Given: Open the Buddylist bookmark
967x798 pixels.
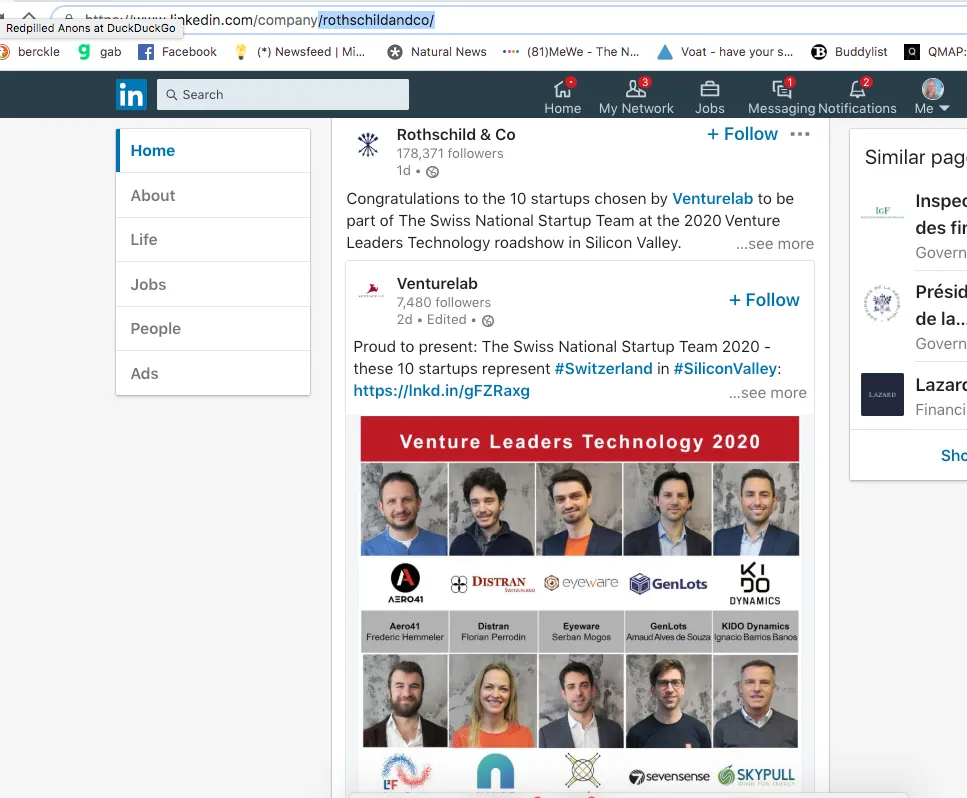Looking at the screenshot, I should [849, 52].
